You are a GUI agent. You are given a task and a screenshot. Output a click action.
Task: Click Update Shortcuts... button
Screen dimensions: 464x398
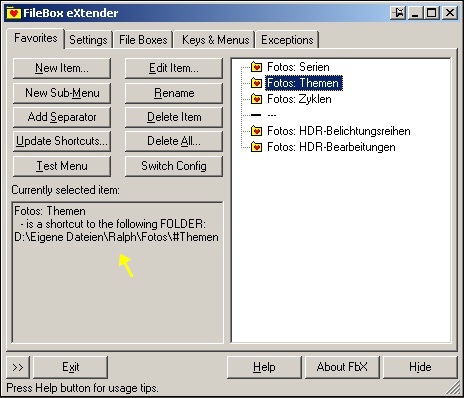coord(62,141)
